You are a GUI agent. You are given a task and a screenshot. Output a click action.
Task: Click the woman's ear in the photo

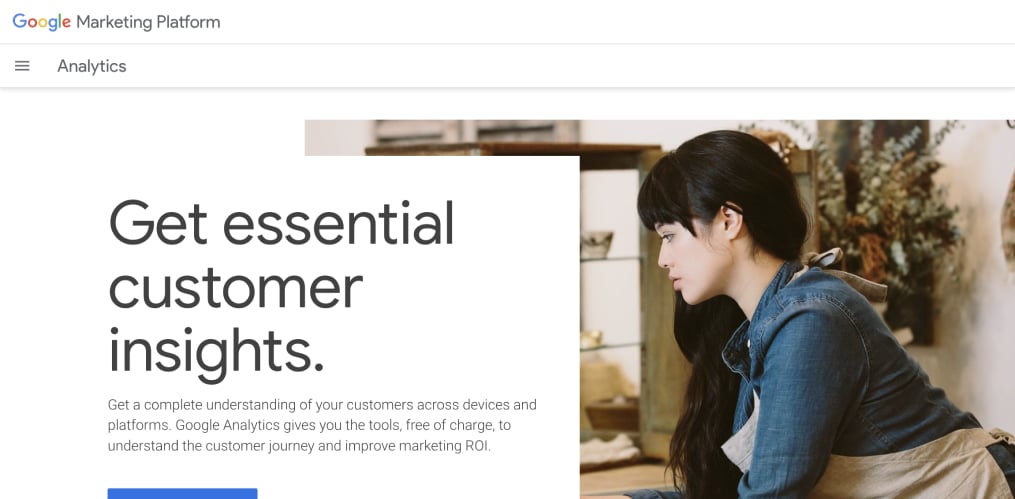tap(732, 222)
